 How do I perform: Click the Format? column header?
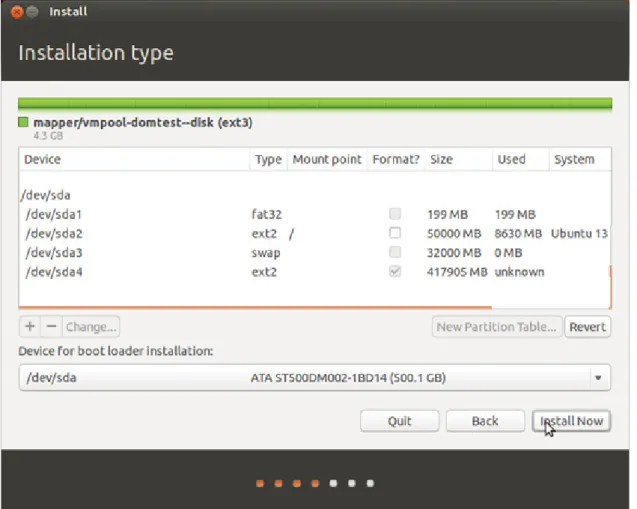point(396,159)
